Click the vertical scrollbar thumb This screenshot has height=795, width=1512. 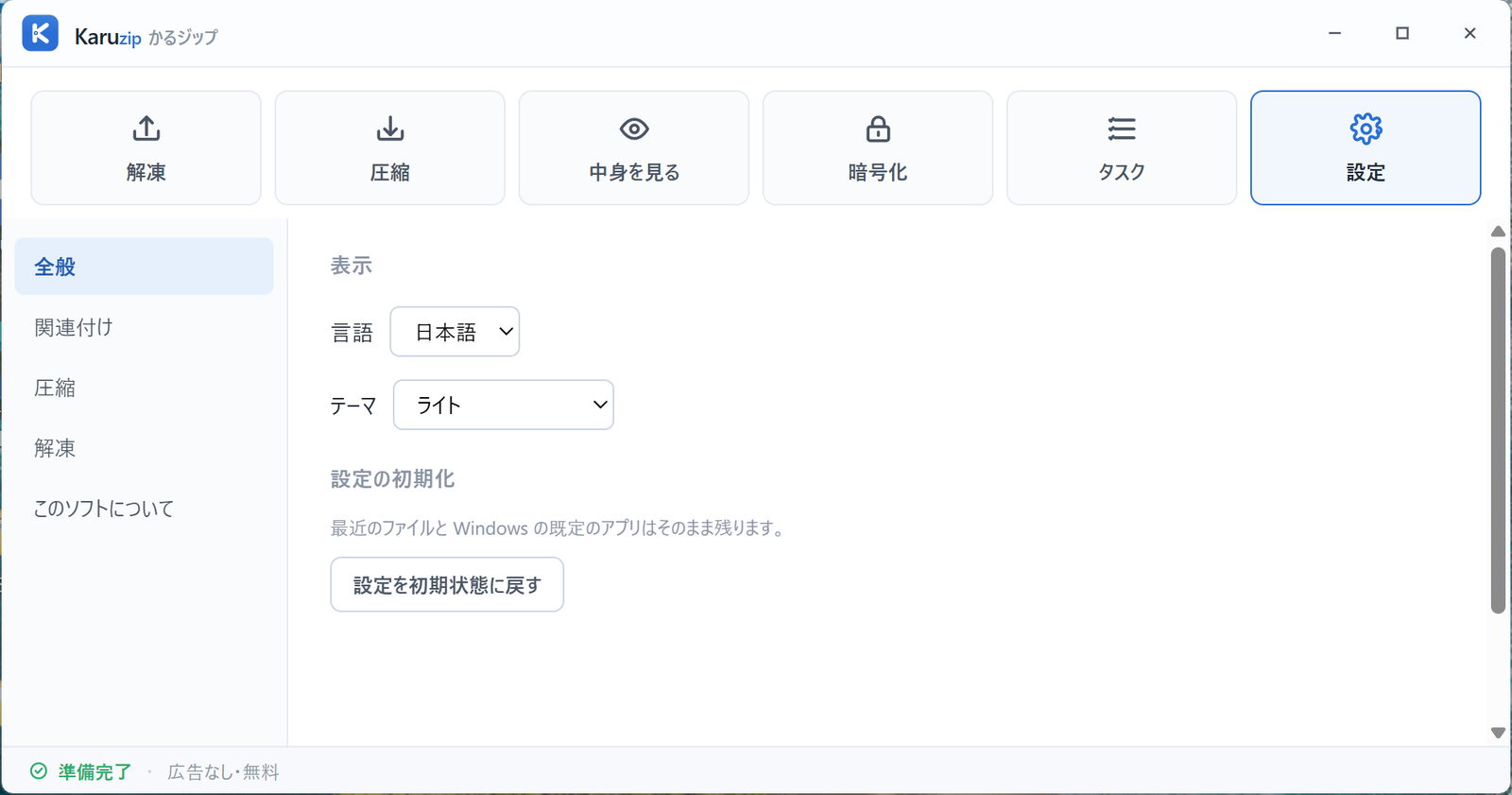tap(1498, 431)
